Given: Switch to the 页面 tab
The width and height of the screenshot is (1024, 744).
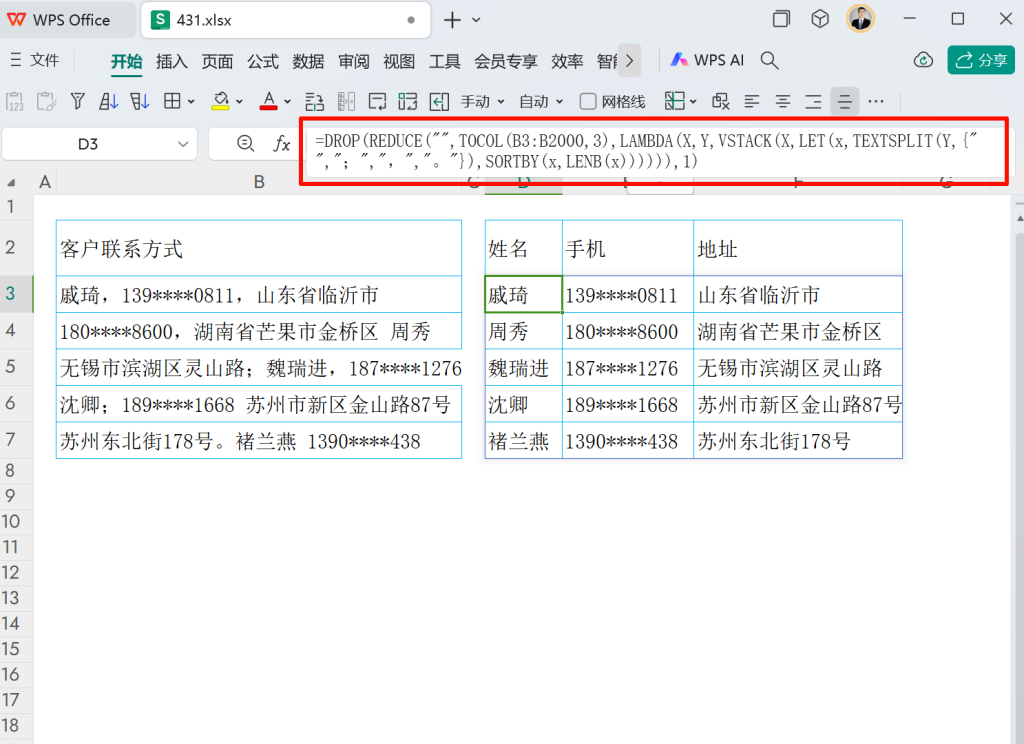Looking at the screenshot, I should [x=217, y=61].
